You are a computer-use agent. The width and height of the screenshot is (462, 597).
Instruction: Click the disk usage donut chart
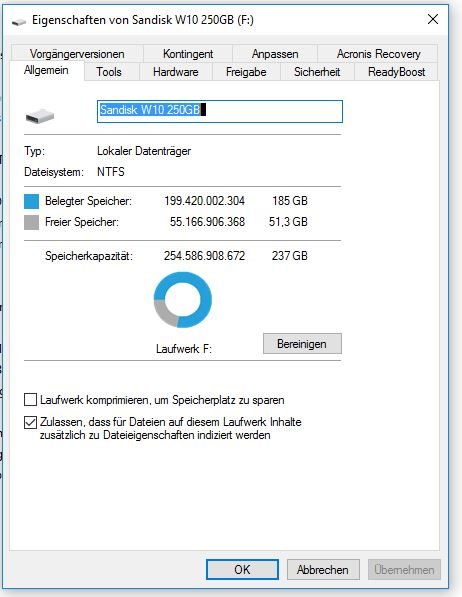coord(183,300)
